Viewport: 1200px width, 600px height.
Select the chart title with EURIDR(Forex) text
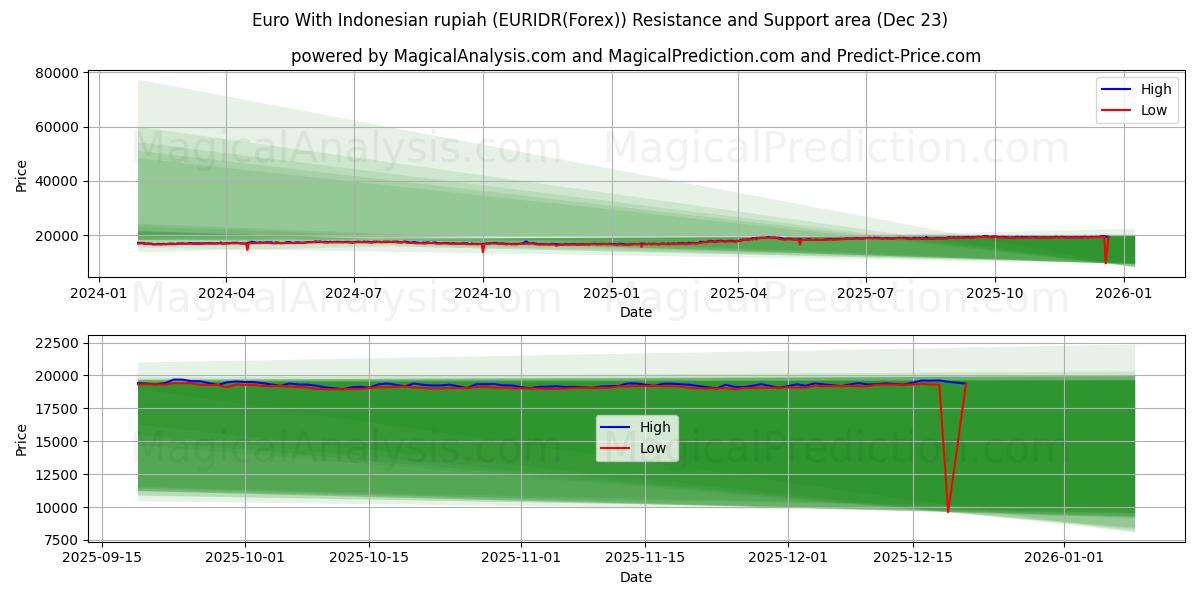[600, 19]
